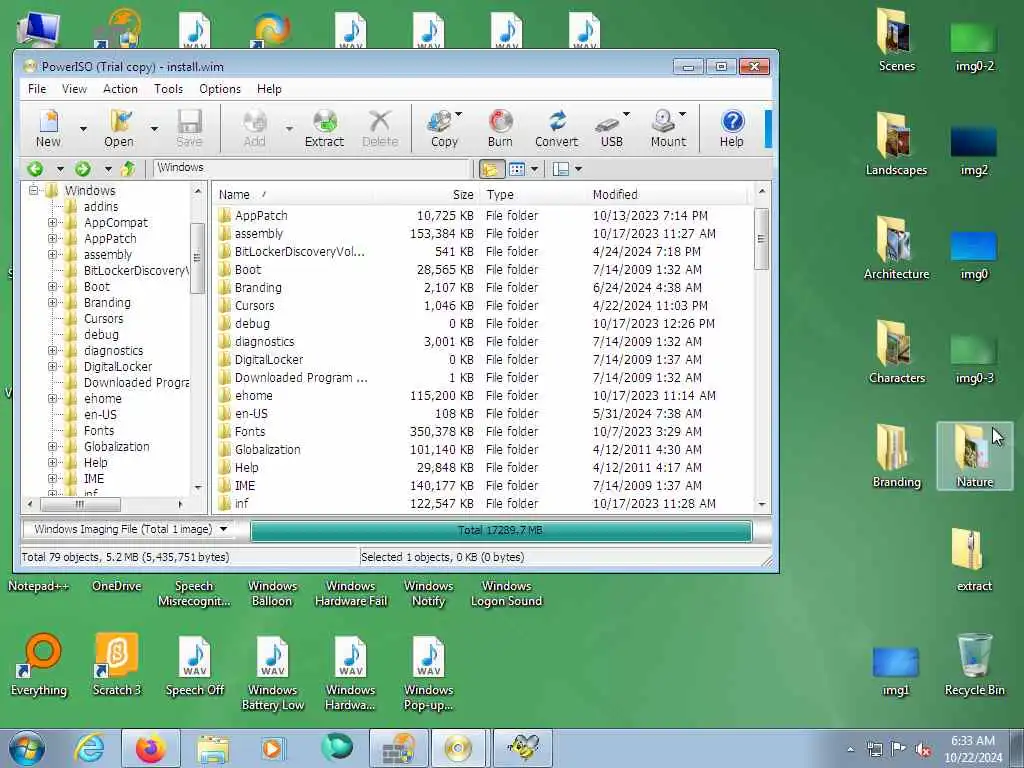Open the Copy button dropdown arrow
Viewport: 1024px width, 768px height.
pyautogui.click(x=458, y=114)
